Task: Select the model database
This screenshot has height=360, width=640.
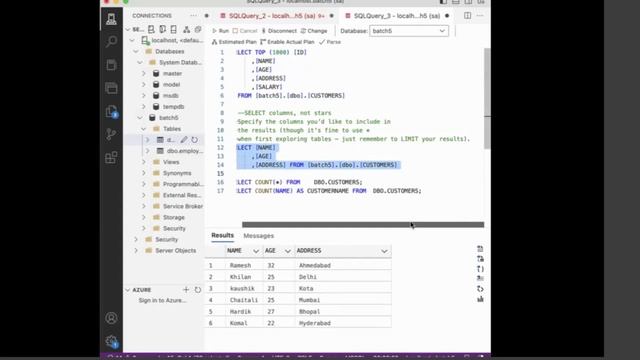Action: click(171, 84)
